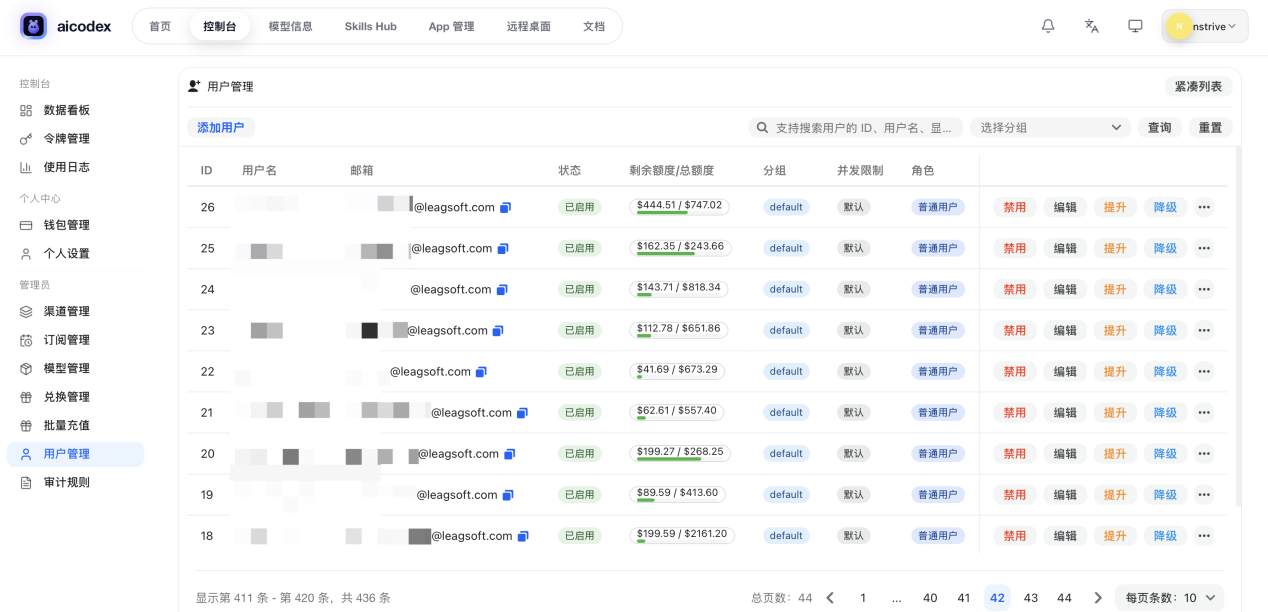Open the 每页条数 page size dropdown

tap(1169, 598)
